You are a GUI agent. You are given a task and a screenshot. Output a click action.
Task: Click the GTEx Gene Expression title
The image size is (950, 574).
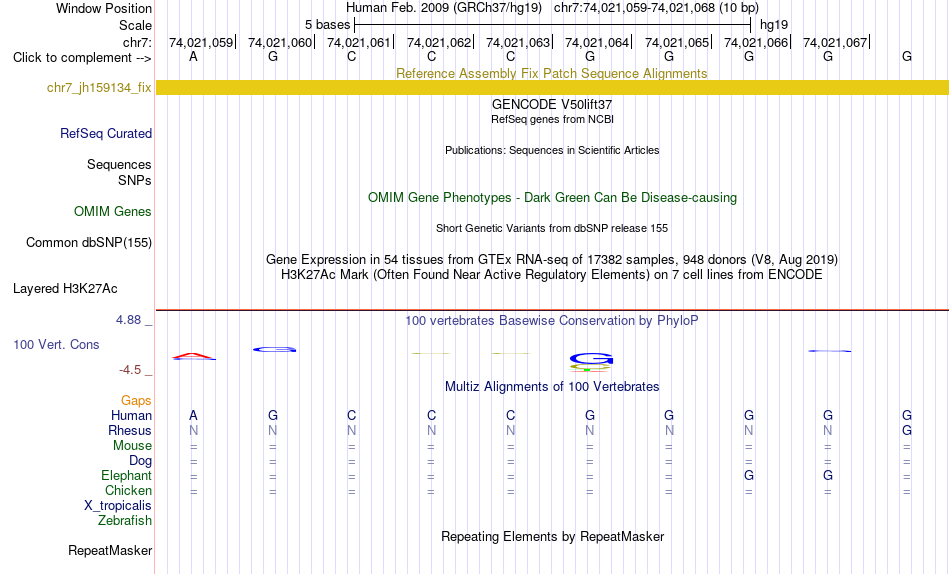[x=552, y=259]
